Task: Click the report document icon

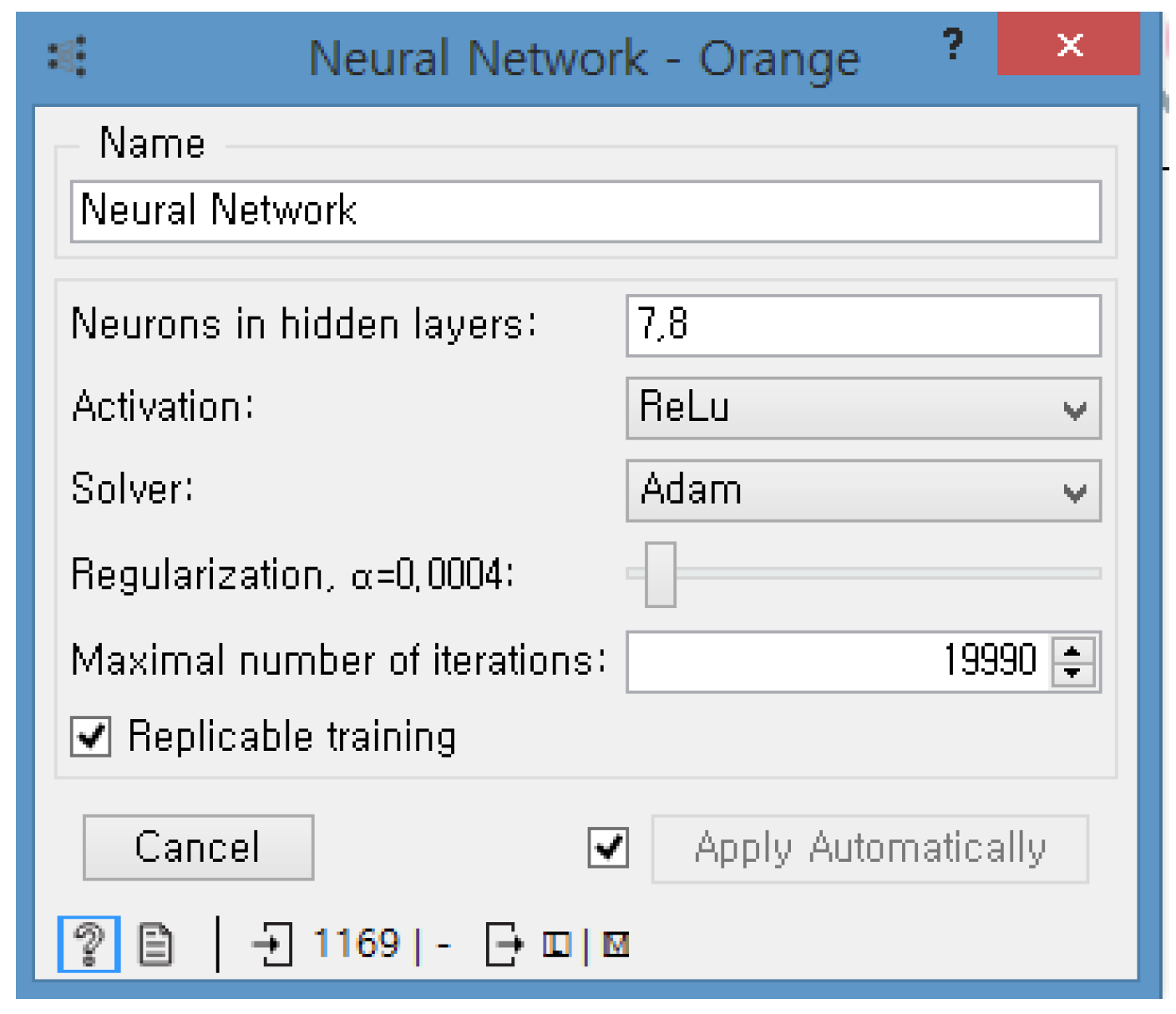Action: pyautogui.click(x=155, y=945)
